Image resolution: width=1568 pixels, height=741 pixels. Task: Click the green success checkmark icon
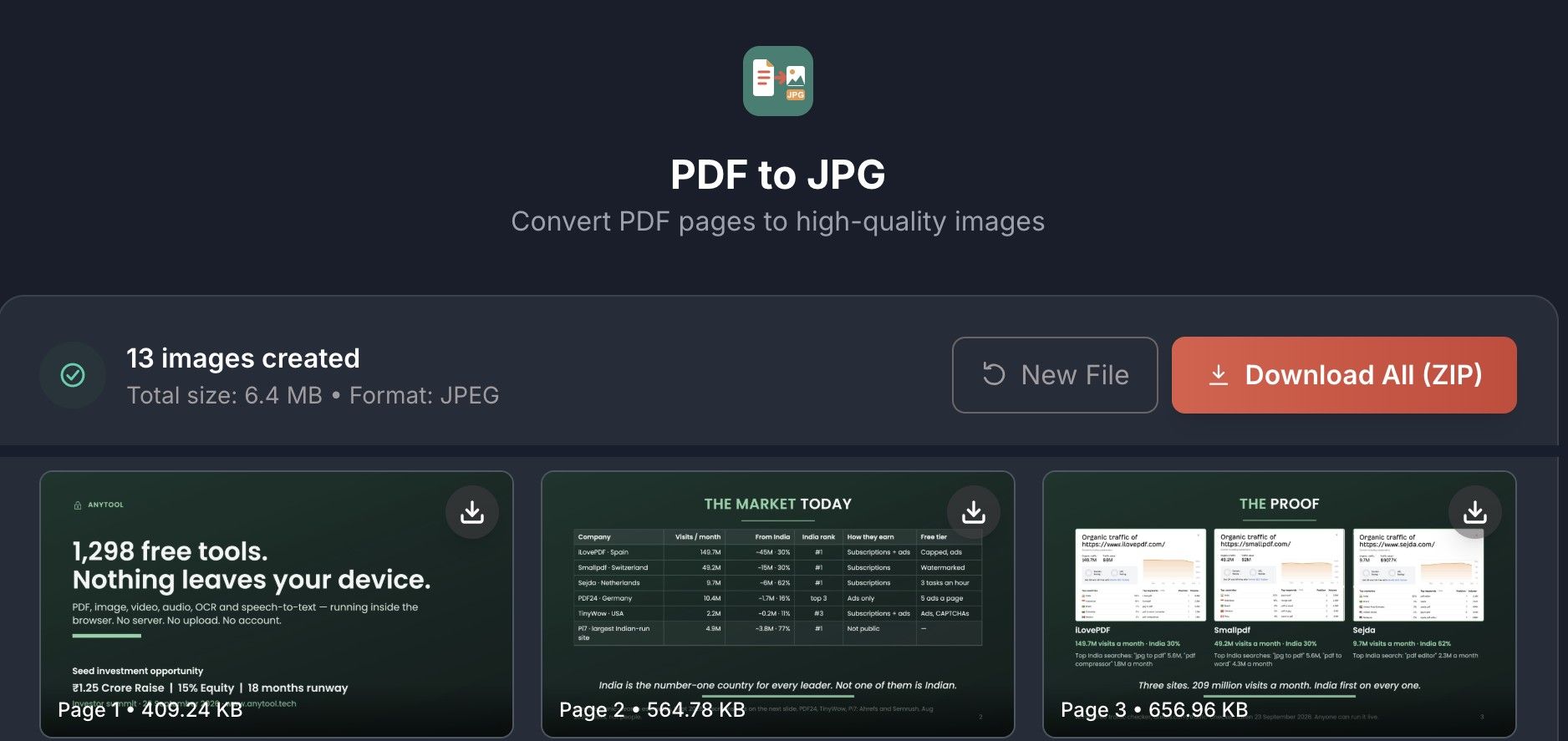point(73,375)
